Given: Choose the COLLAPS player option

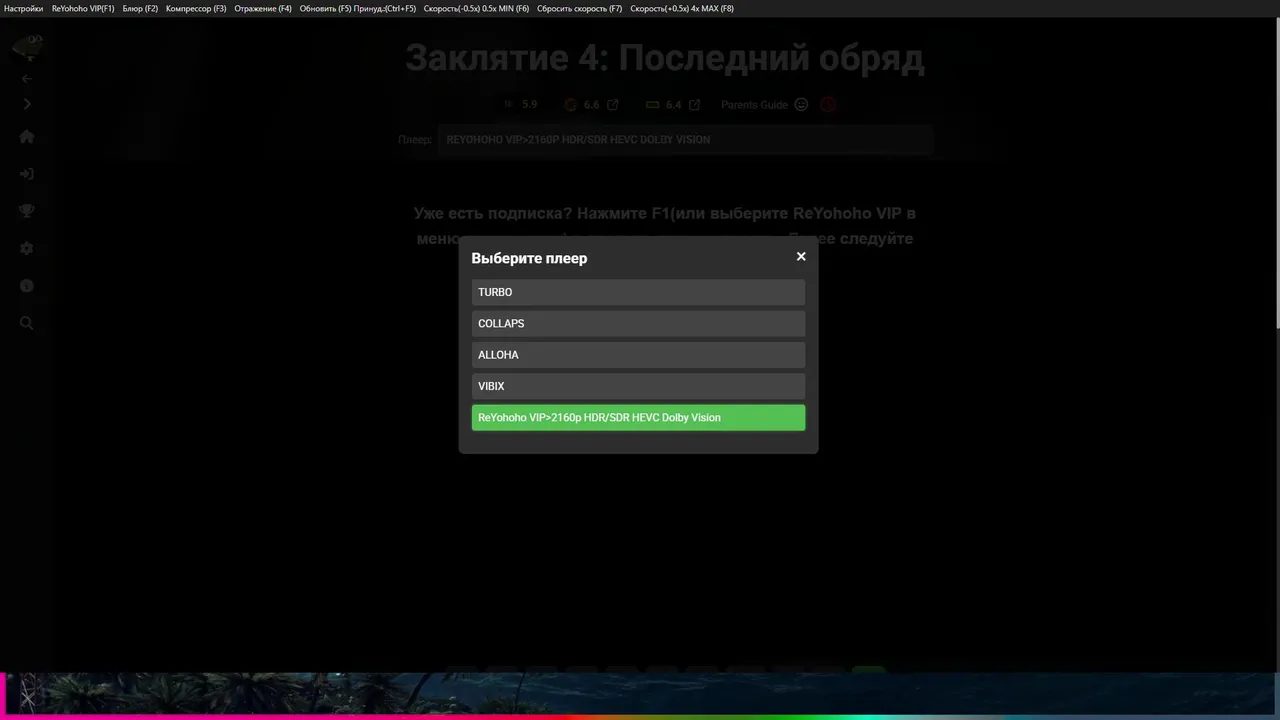Looking at the screenshot, I should click(638, 323).
